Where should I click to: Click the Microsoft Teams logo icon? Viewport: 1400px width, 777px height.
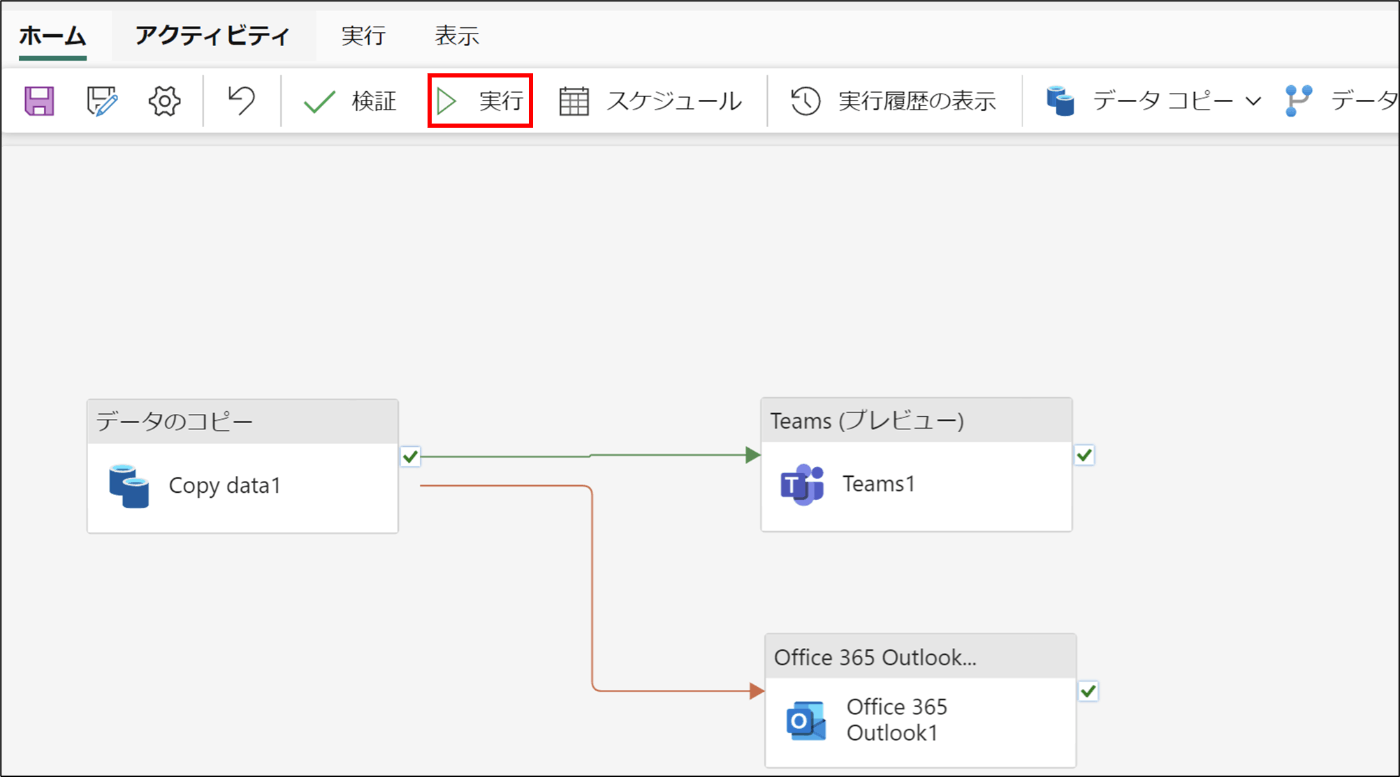tap(802, 485)
